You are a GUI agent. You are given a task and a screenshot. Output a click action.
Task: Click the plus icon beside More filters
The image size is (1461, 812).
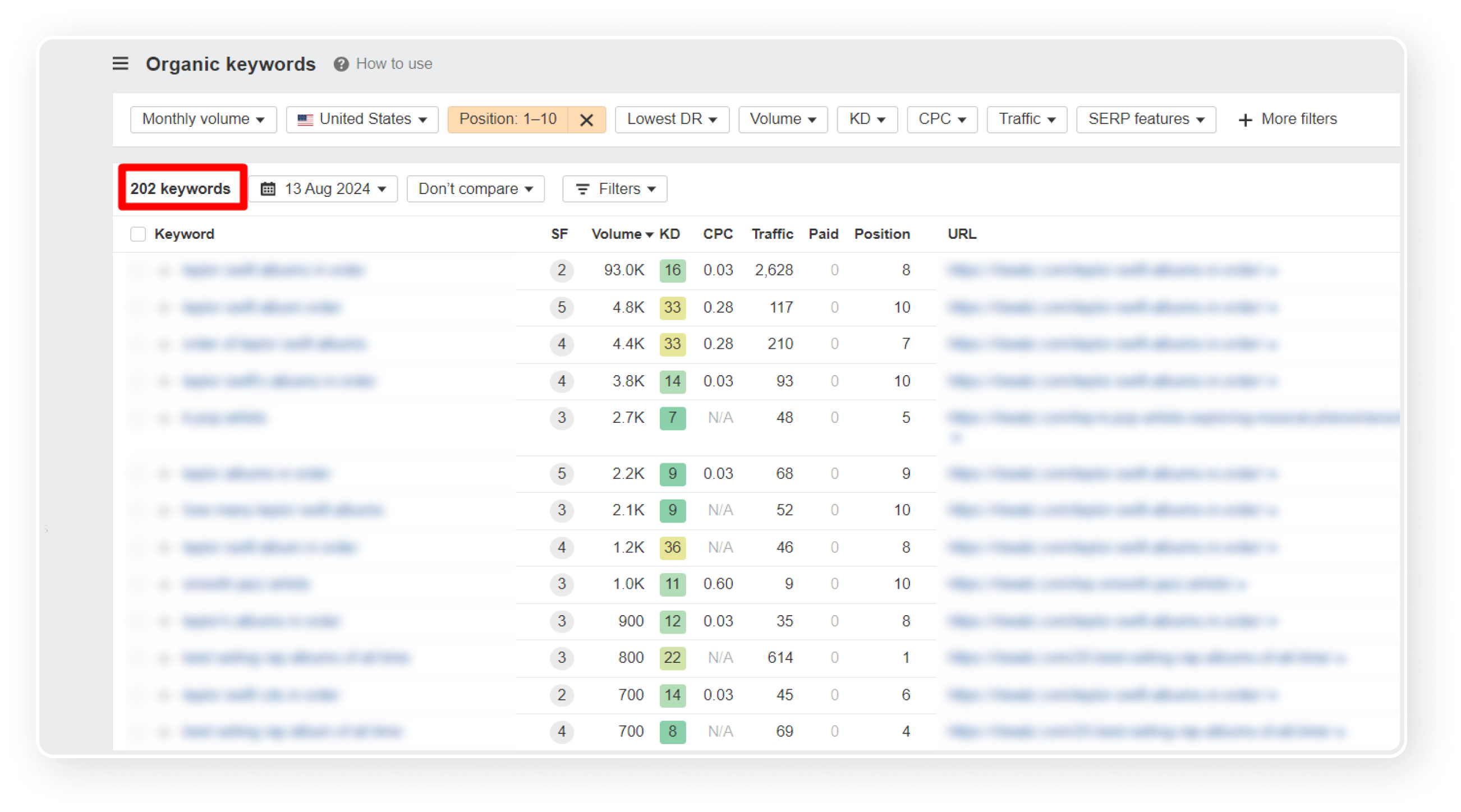click(x=1245, y=119)
